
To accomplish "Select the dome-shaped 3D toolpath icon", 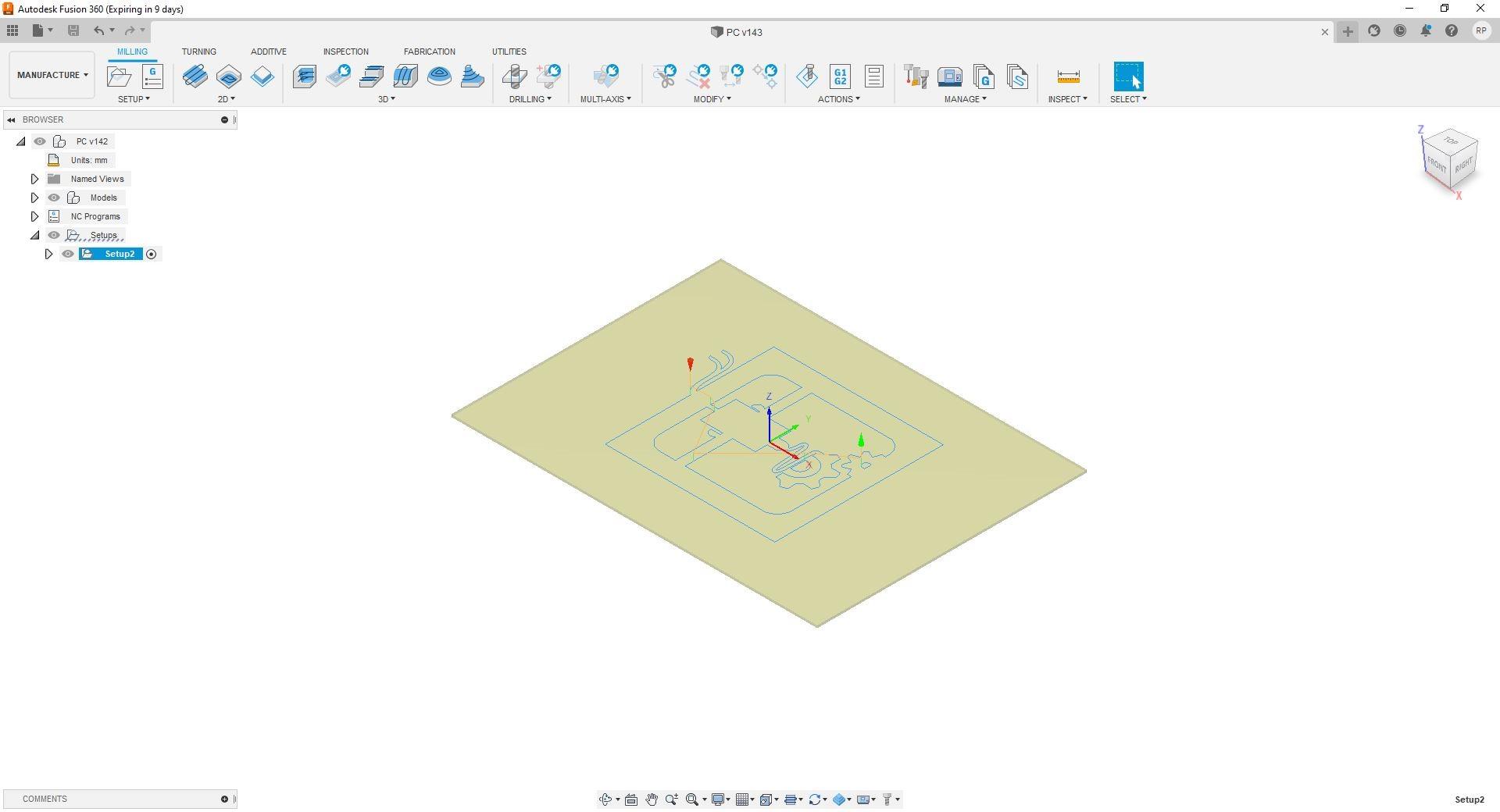I will point(439,77).
